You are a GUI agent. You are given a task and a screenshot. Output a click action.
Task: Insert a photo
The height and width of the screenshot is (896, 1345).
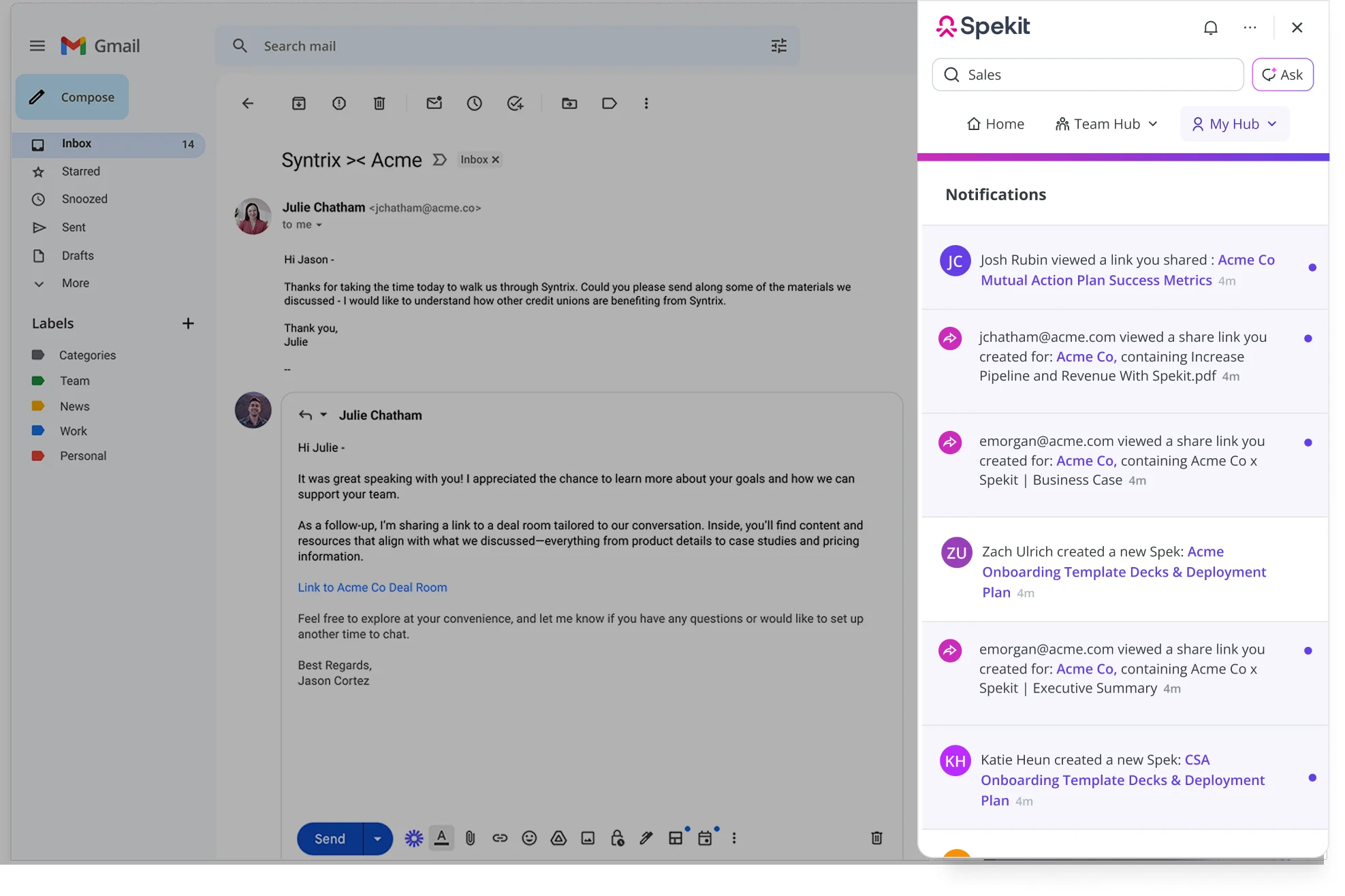tap(588, 839)
